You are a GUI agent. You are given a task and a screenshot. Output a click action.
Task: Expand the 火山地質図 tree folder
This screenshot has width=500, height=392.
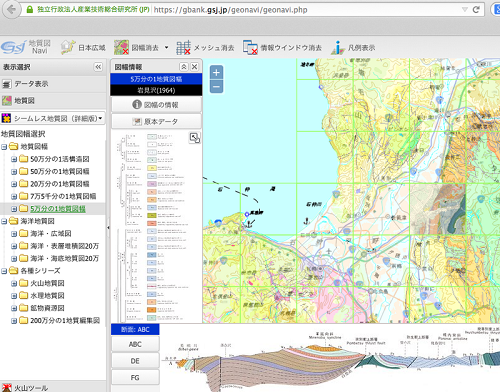click(14, 283)
